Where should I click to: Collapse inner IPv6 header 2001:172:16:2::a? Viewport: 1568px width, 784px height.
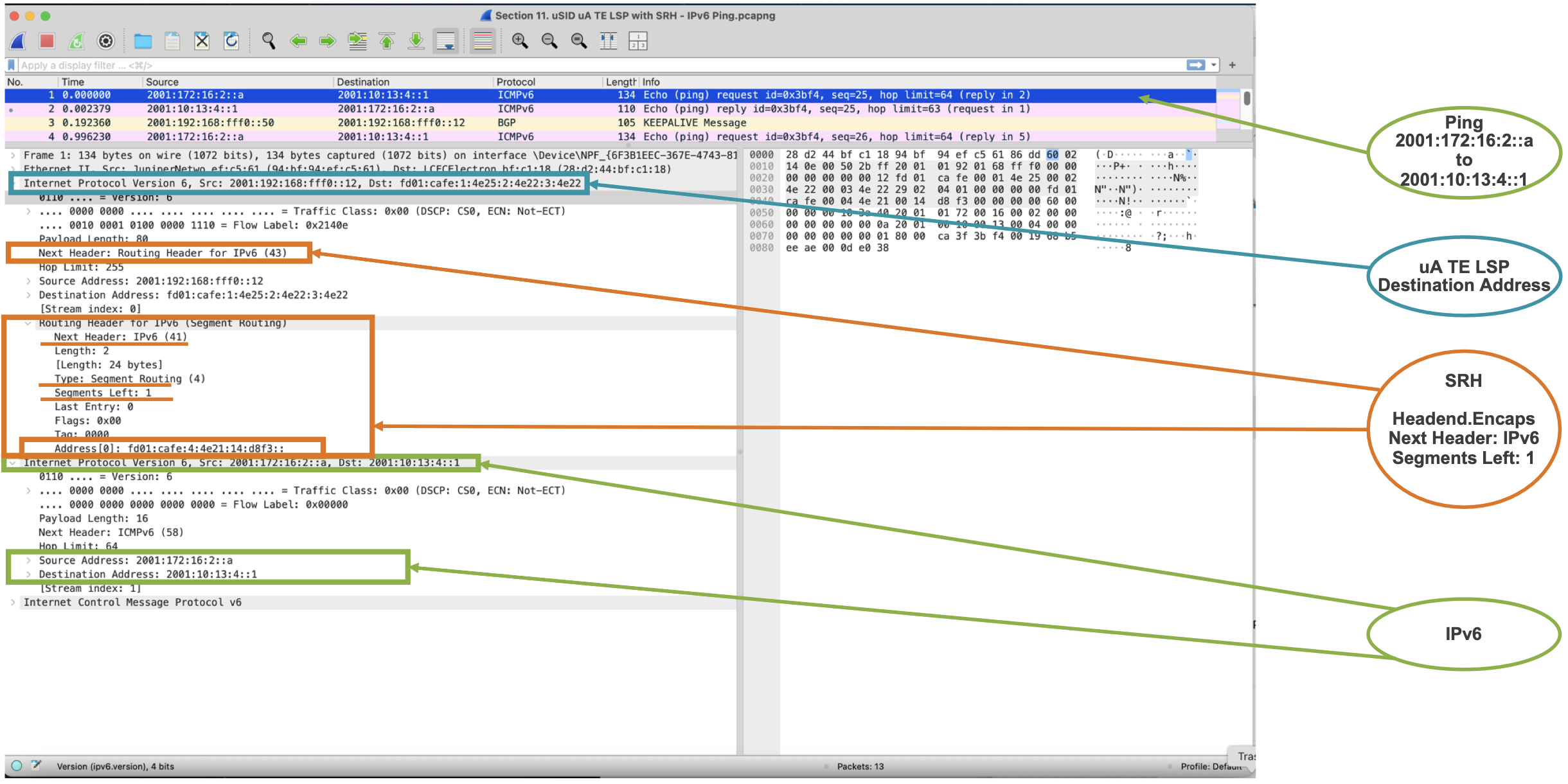[x=13, y=463]
